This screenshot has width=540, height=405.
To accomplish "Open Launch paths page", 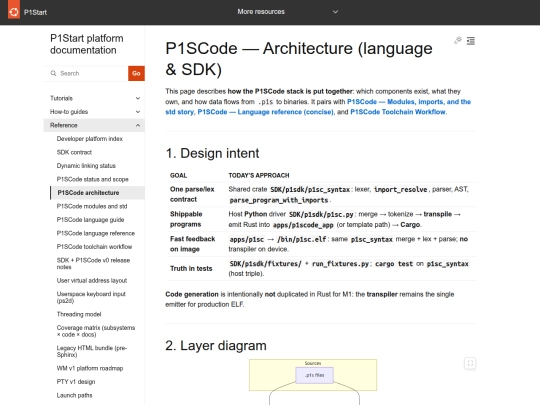I will click(74, 395).
